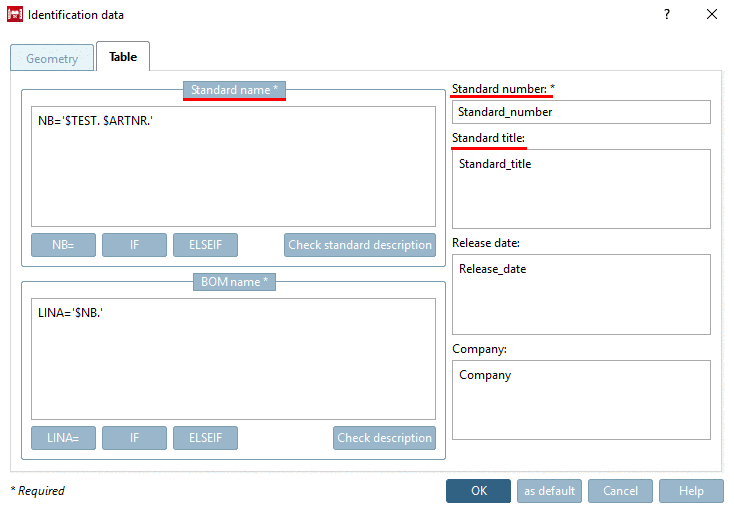Click ELSEIF button under BOM name
Image resolution: width=734 pixels, height=514 pixels.
click(205, 438)
